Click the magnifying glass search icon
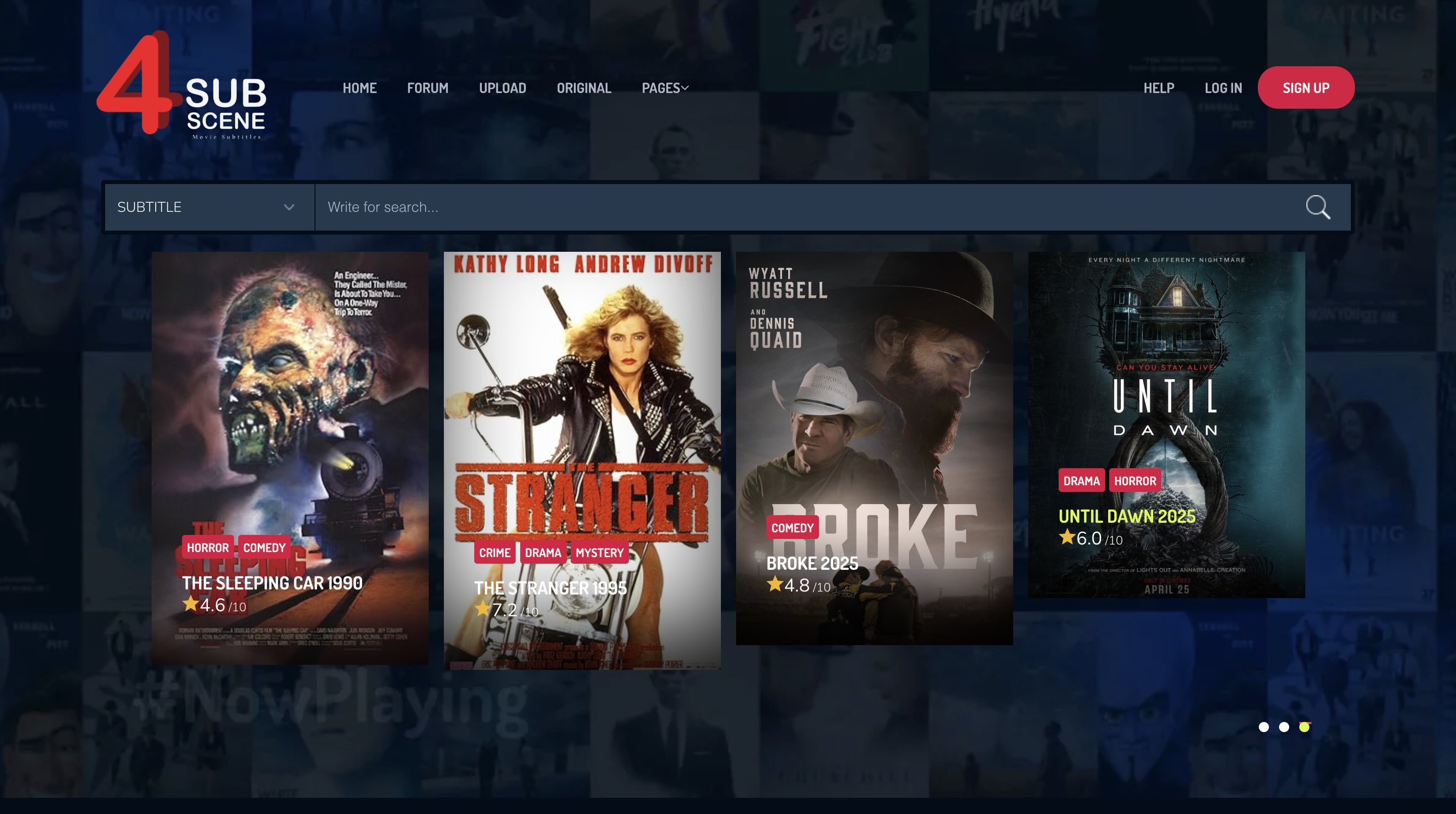The image size is (1456, 814). tap(1317, 207)
